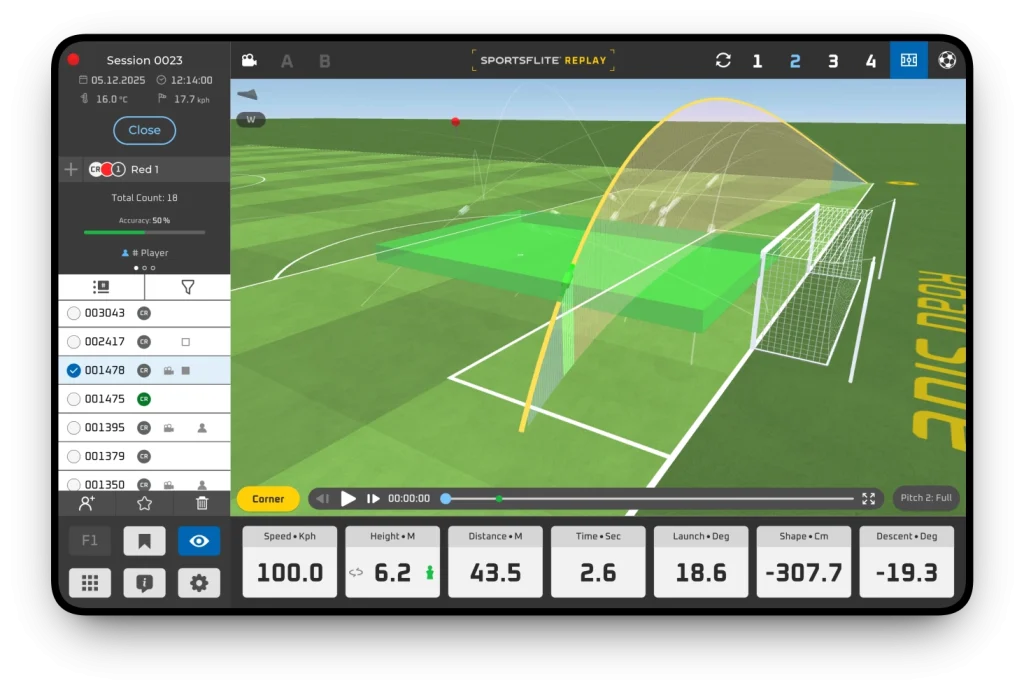This screenshot has height=690, width=1024.
Task: Open the grid menu button
Action: [90, 583]
